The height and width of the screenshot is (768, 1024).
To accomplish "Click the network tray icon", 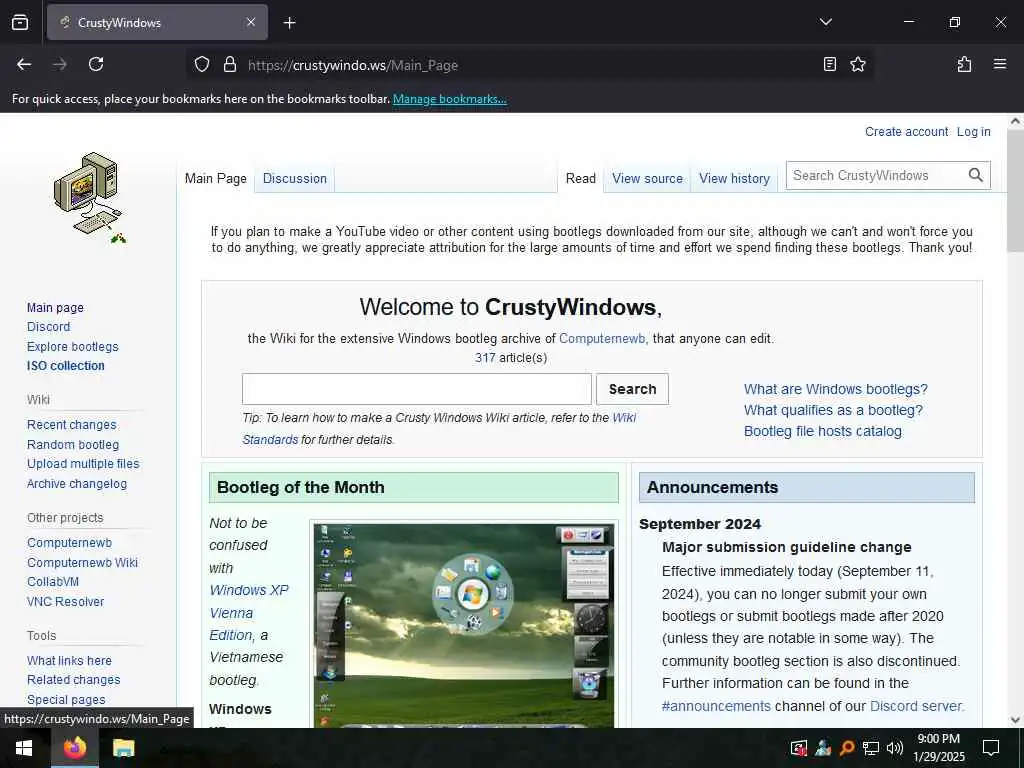I will pyautogui.click(x=871, y=748).
